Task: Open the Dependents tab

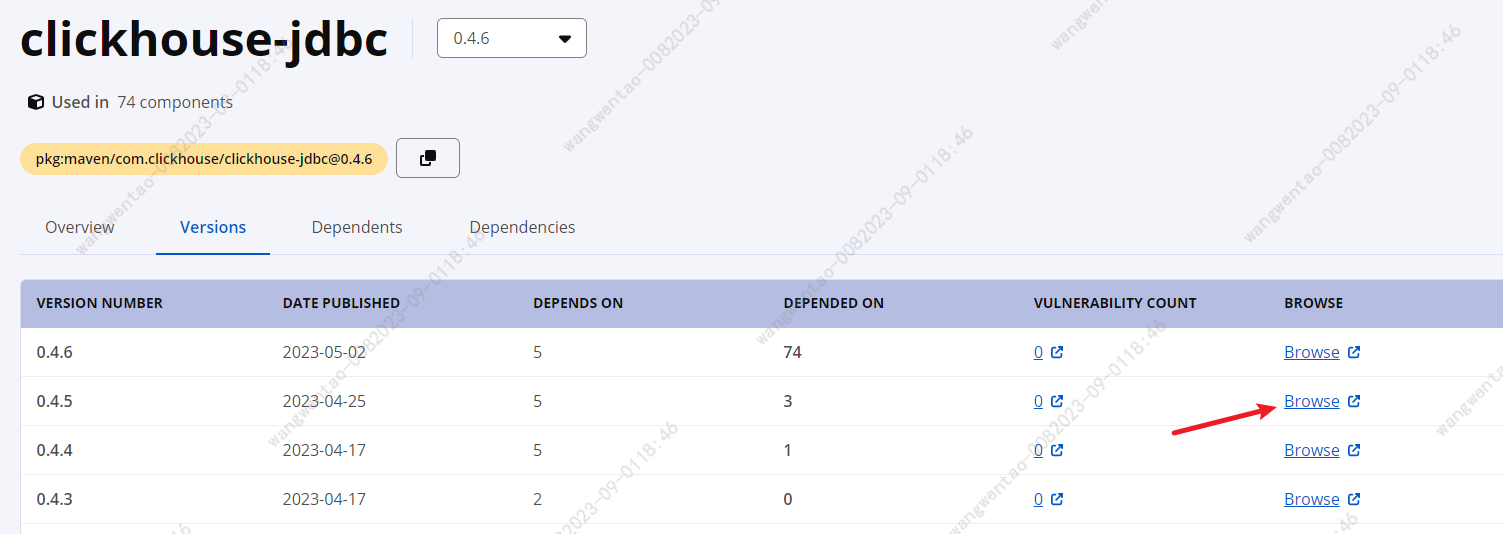Action: [x=357, y=227]
